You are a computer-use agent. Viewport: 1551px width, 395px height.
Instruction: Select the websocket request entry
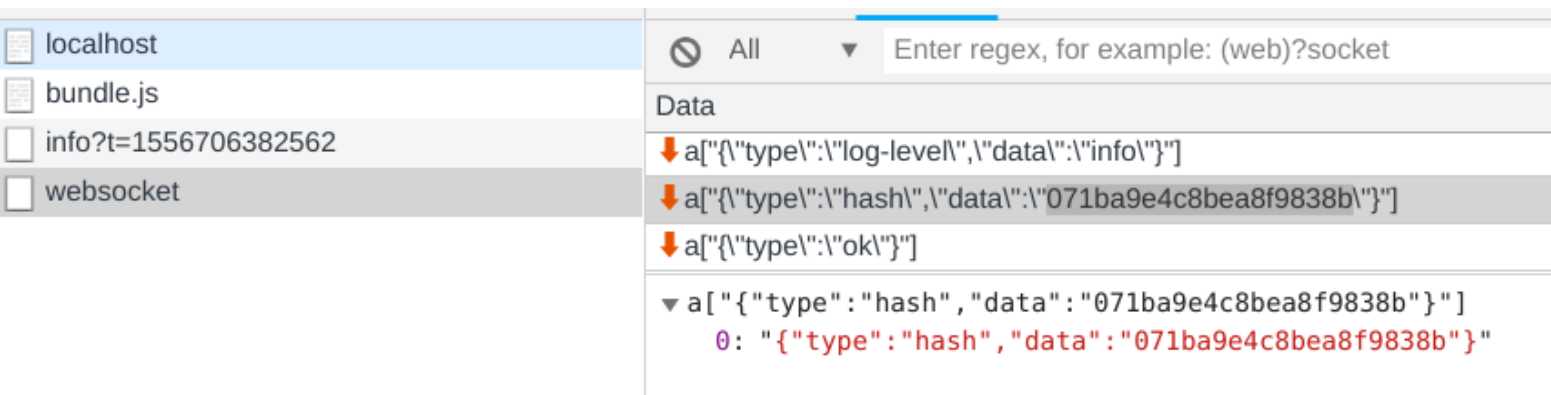click(321, 192)
